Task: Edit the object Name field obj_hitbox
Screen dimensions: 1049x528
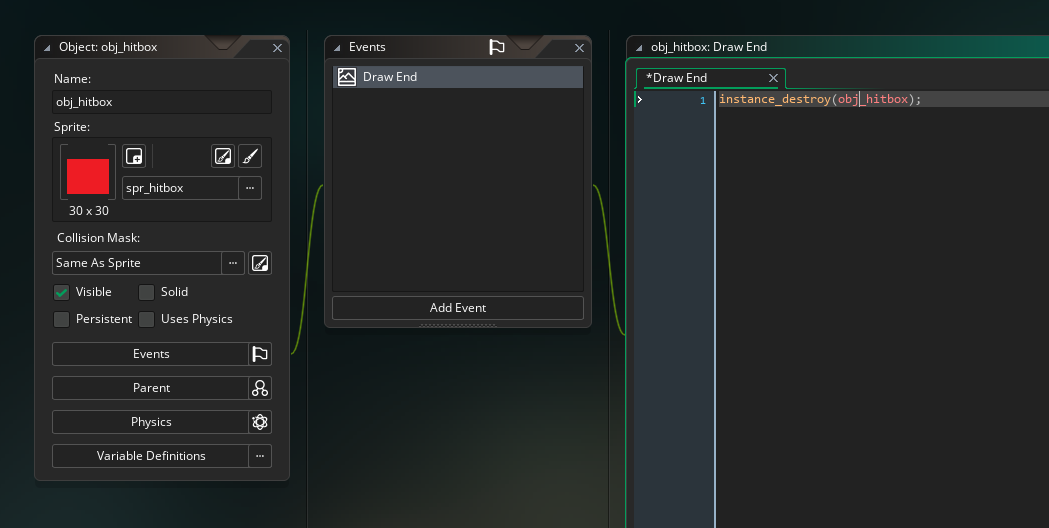Action: pyautogui.click(x=162, y=102)
